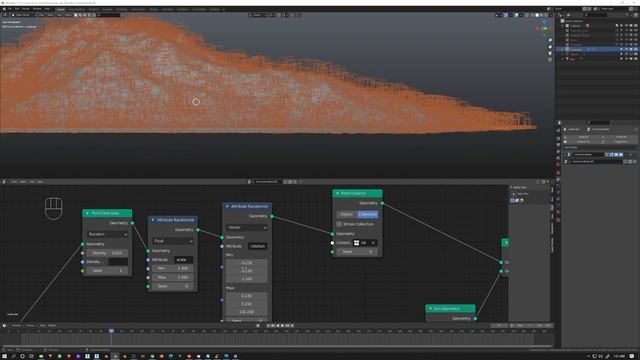
Task: Open the outliner filter dropdown
Action: pos(629,15)
